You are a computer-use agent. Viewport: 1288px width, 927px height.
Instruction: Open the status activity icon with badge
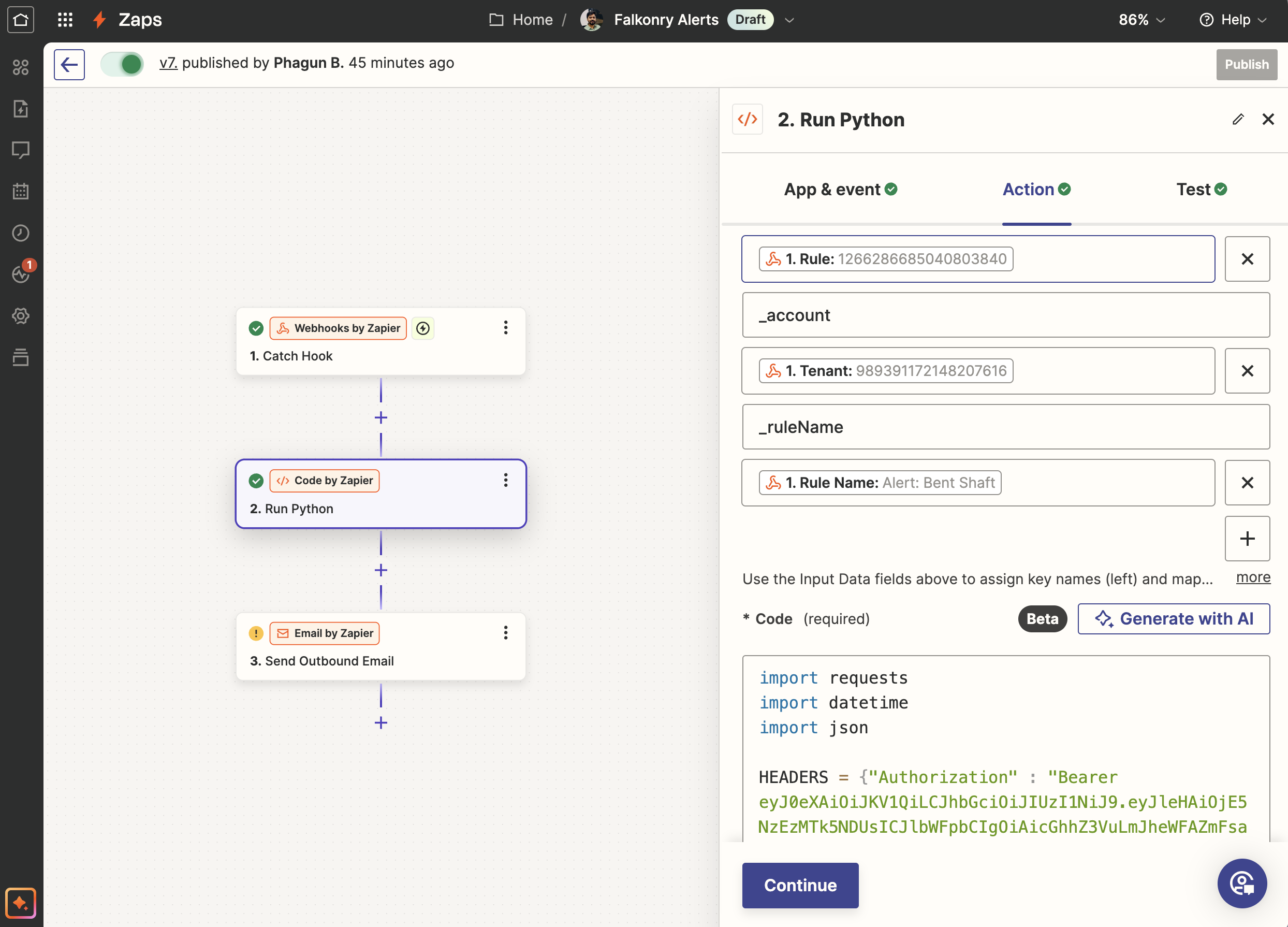tap(21, 274)
